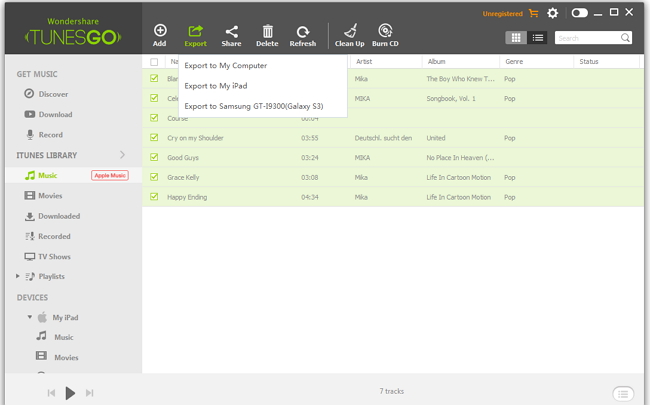Sort by the Artist column header

pos(364,61)
